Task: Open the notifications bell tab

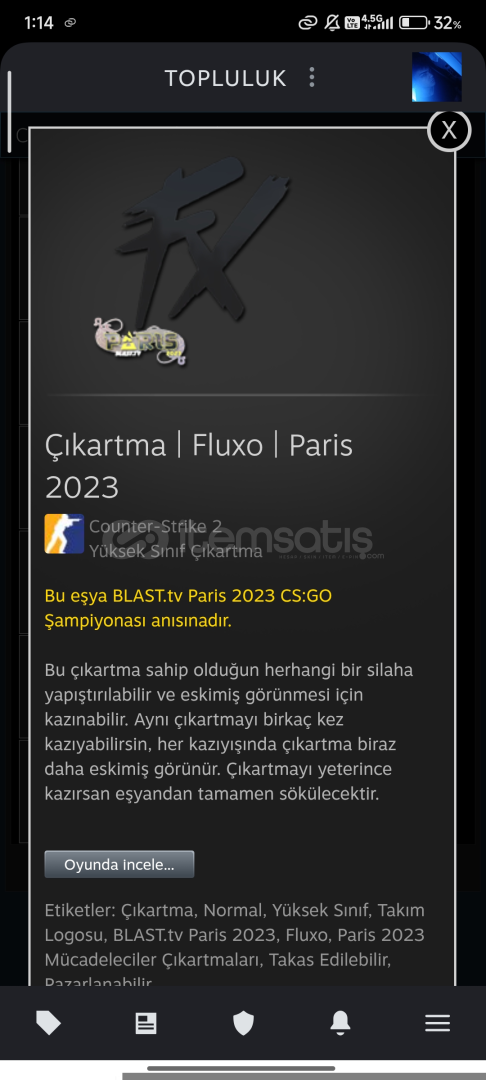Action: coord(340,1023)
